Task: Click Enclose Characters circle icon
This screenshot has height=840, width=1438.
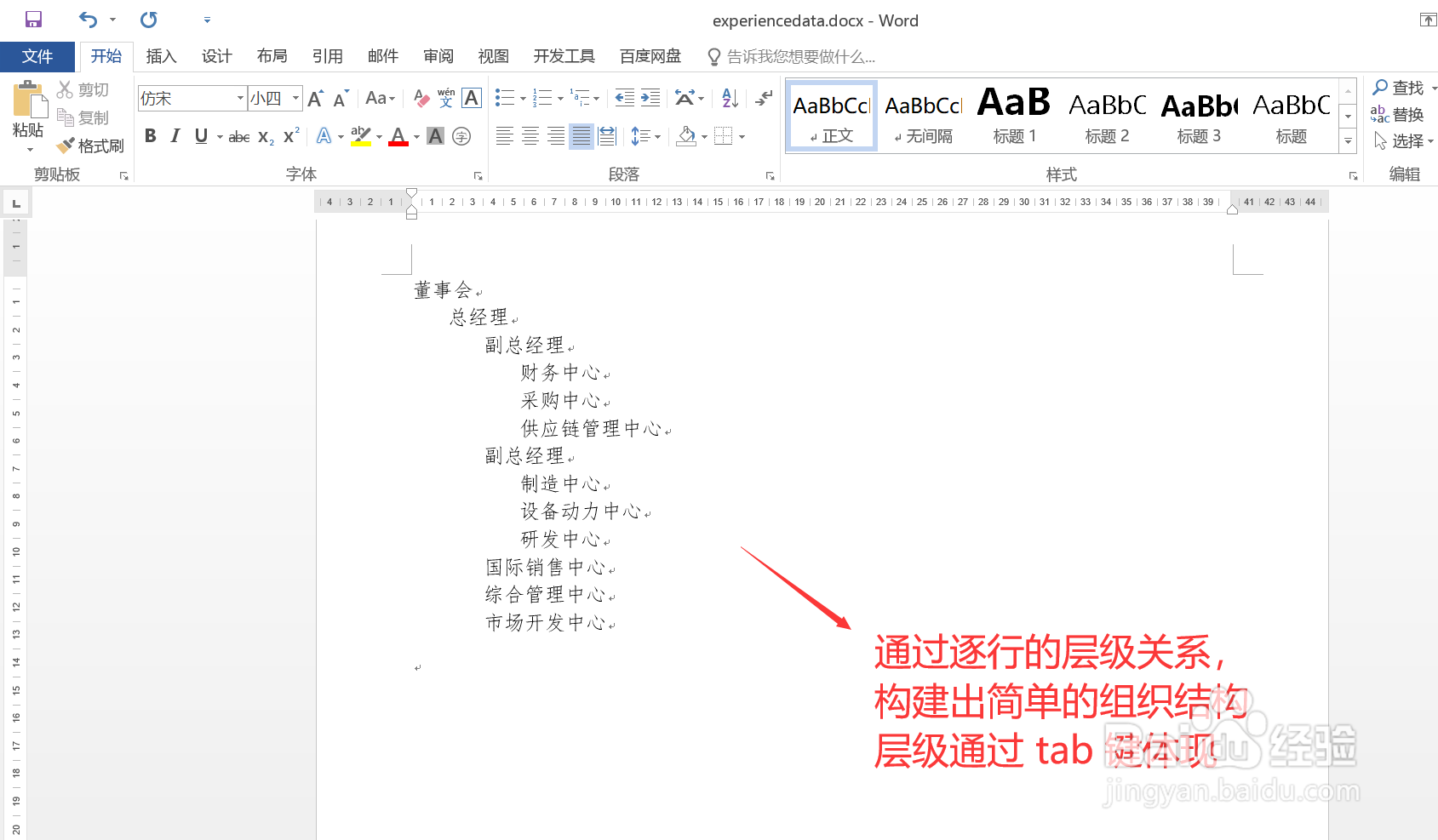Action: 461,136
